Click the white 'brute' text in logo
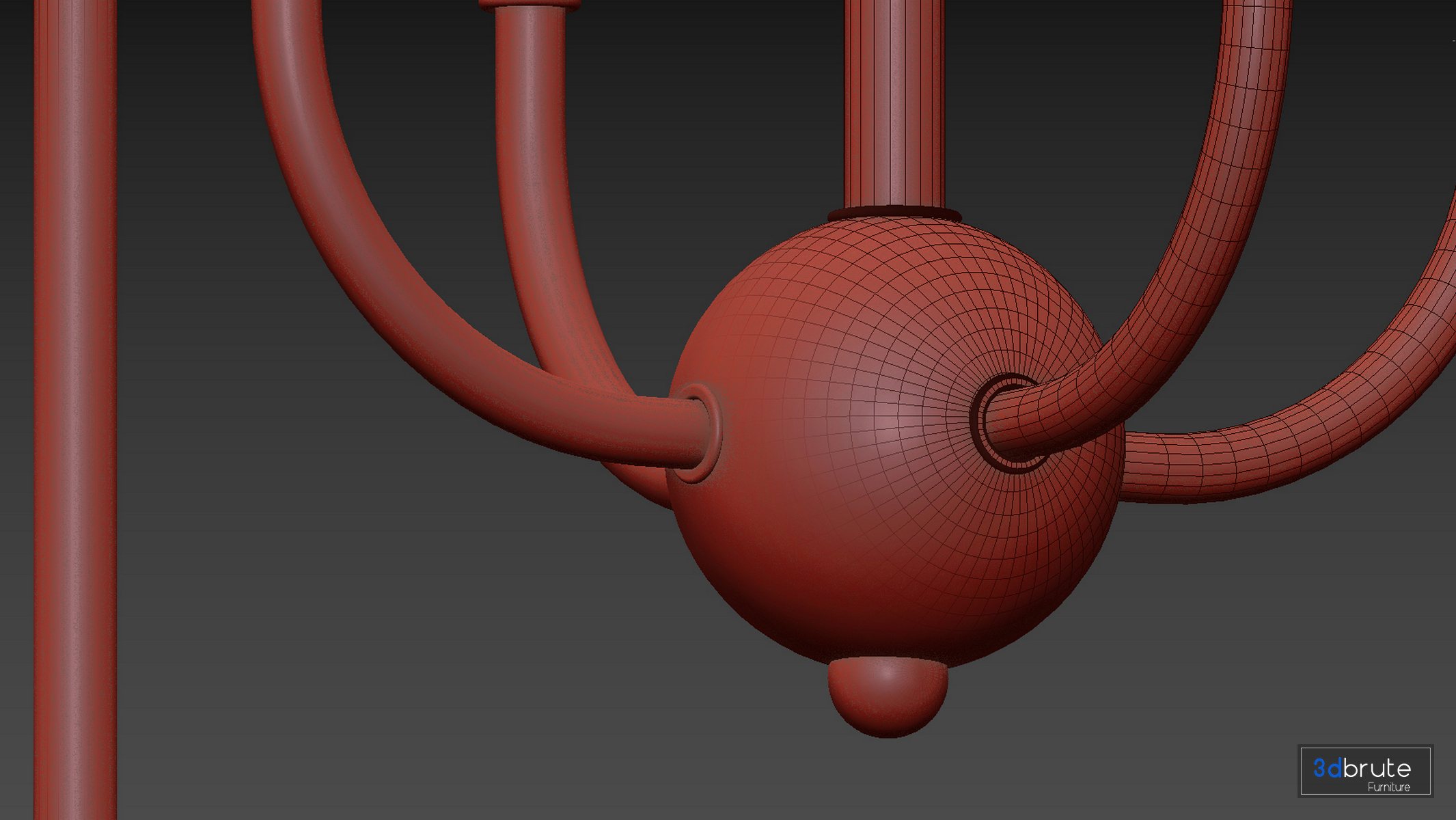Image resolution: width=1456 pixels, height=820 pixels. (x=1377, y=769)
